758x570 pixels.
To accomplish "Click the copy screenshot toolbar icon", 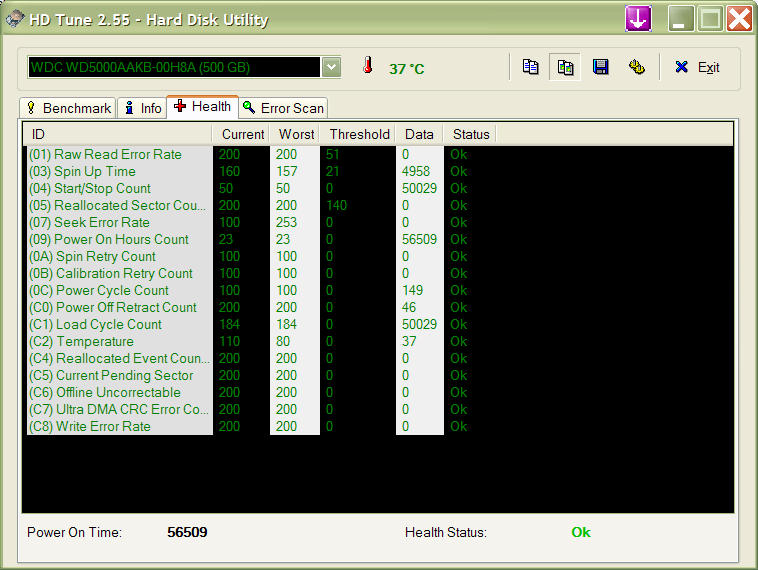I will (x=565, y=67).
